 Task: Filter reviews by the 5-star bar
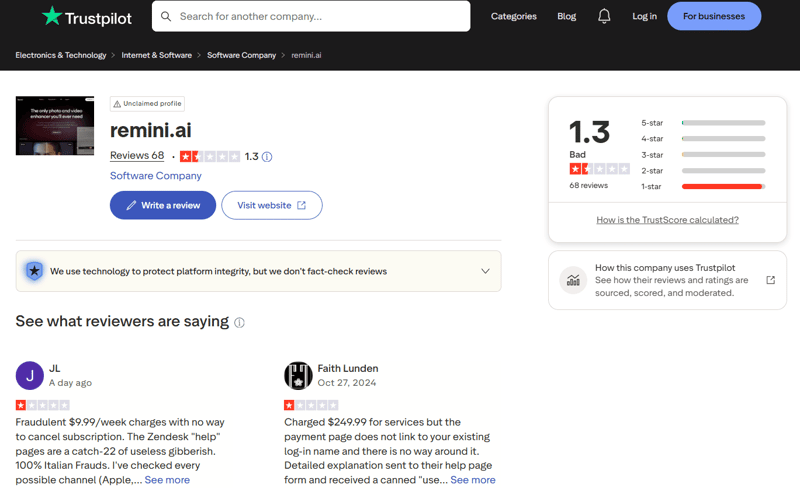[723, 123]
